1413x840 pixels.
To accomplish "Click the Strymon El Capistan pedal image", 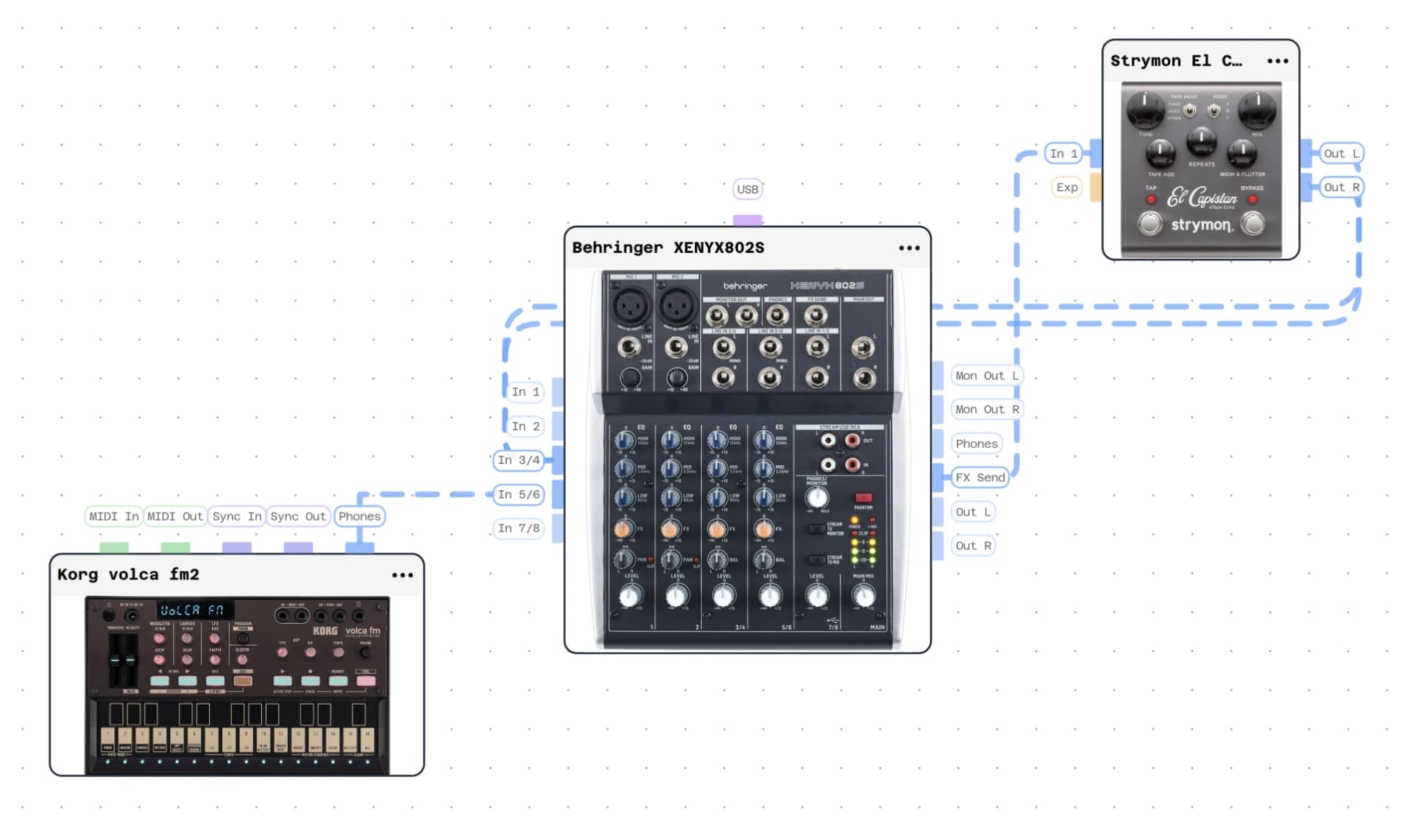I will 1201,168.
